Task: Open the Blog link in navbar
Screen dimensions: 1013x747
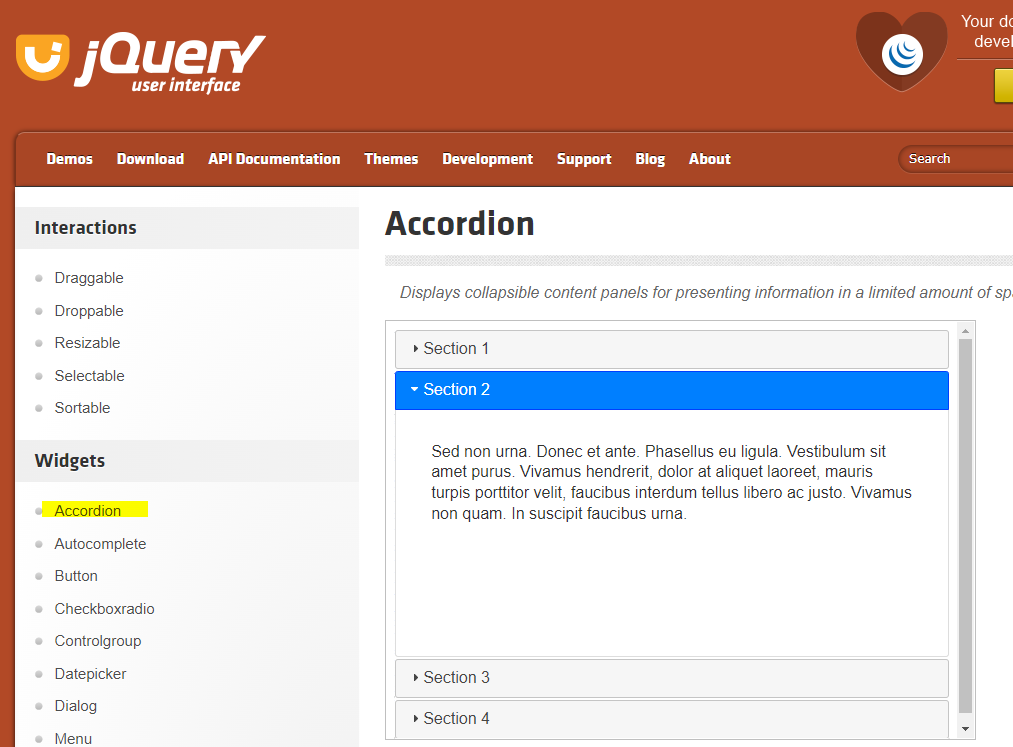Action: click(650, 159)
